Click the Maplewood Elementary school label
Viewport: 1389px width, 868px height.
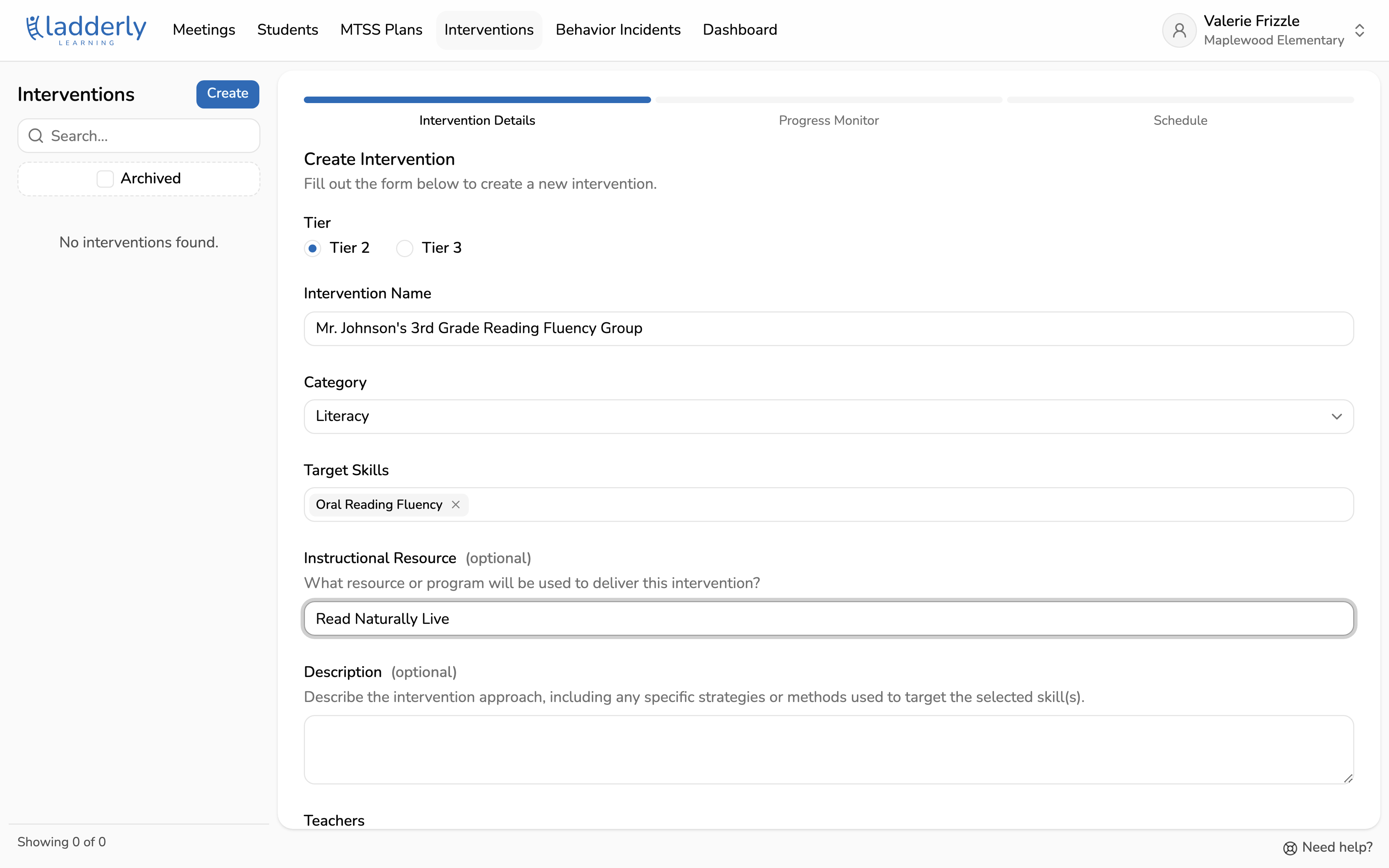pyautogui.click(x=1274, y=40)
